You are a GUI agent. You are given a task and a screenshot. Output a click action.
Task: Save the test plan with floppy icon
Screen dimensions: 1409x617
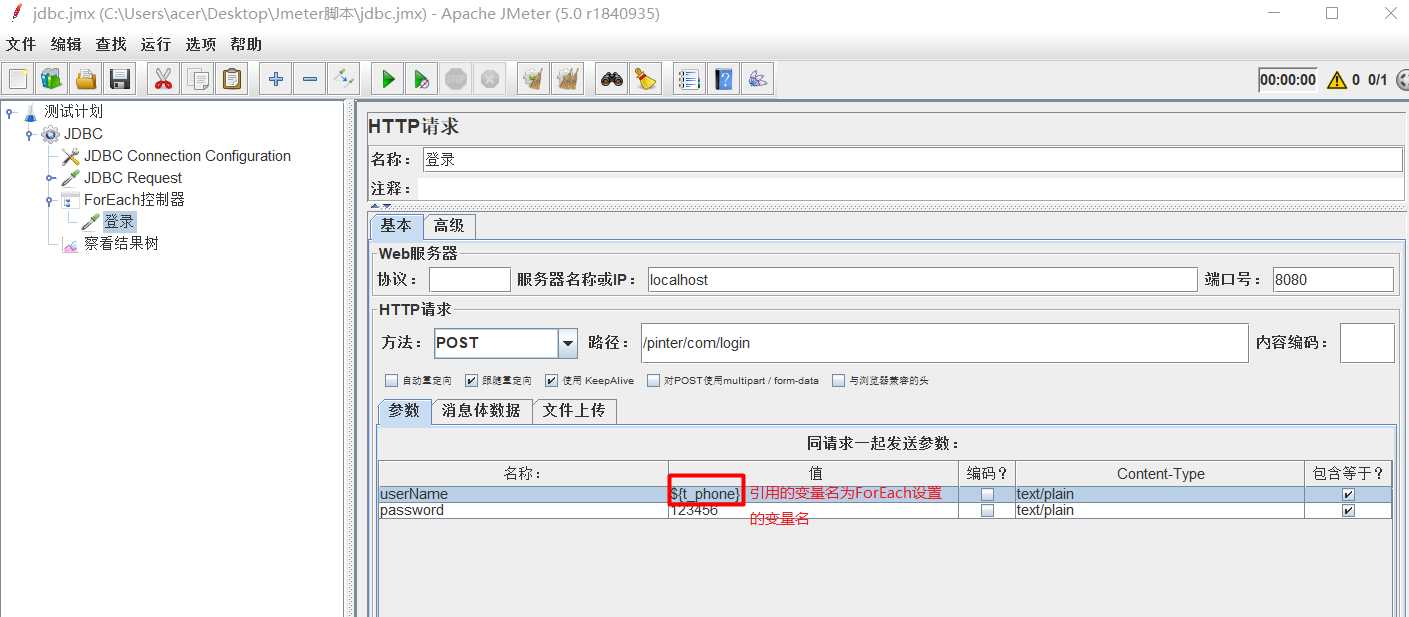[120, 79]
